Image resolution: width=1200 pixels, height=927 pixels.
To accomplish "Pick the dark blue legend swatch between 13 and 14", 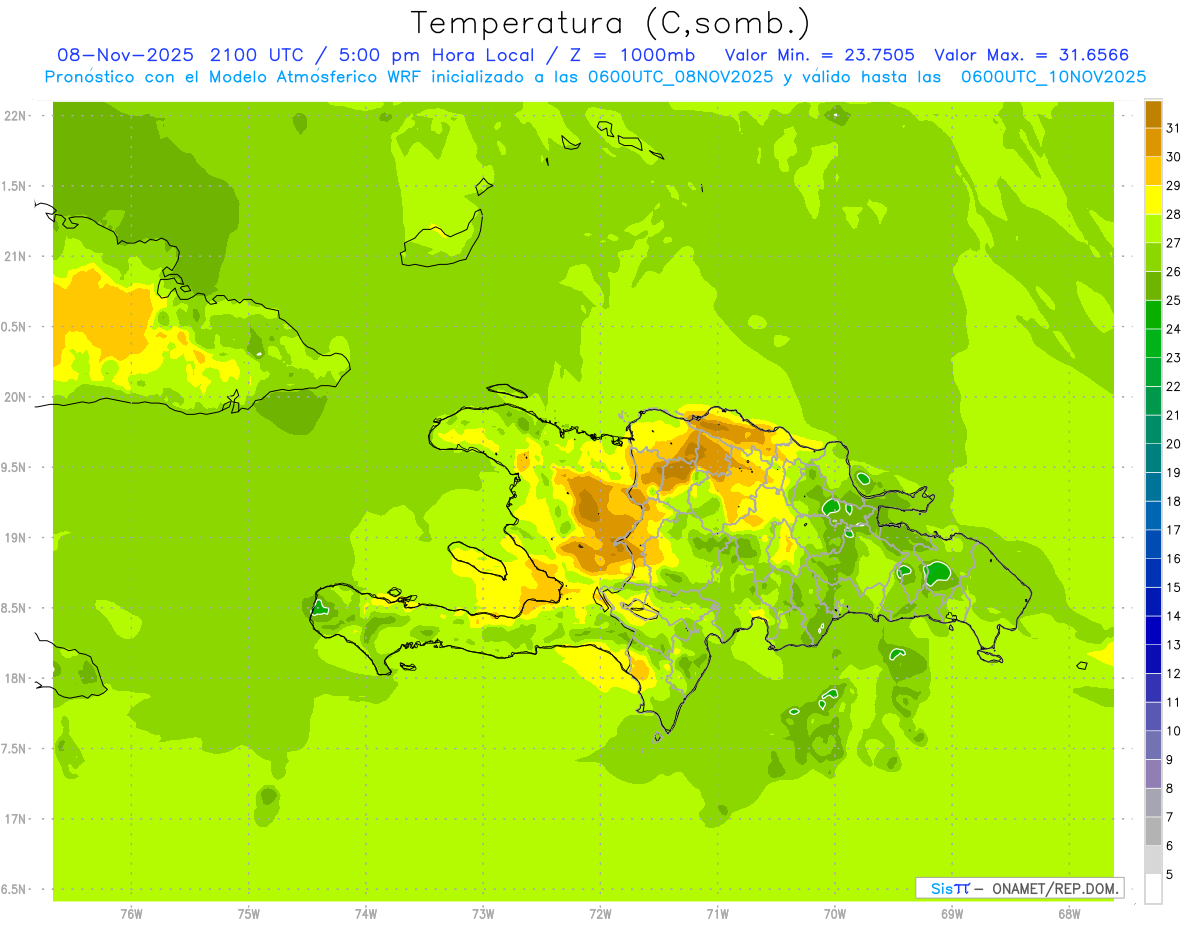I will (1153, 630).
